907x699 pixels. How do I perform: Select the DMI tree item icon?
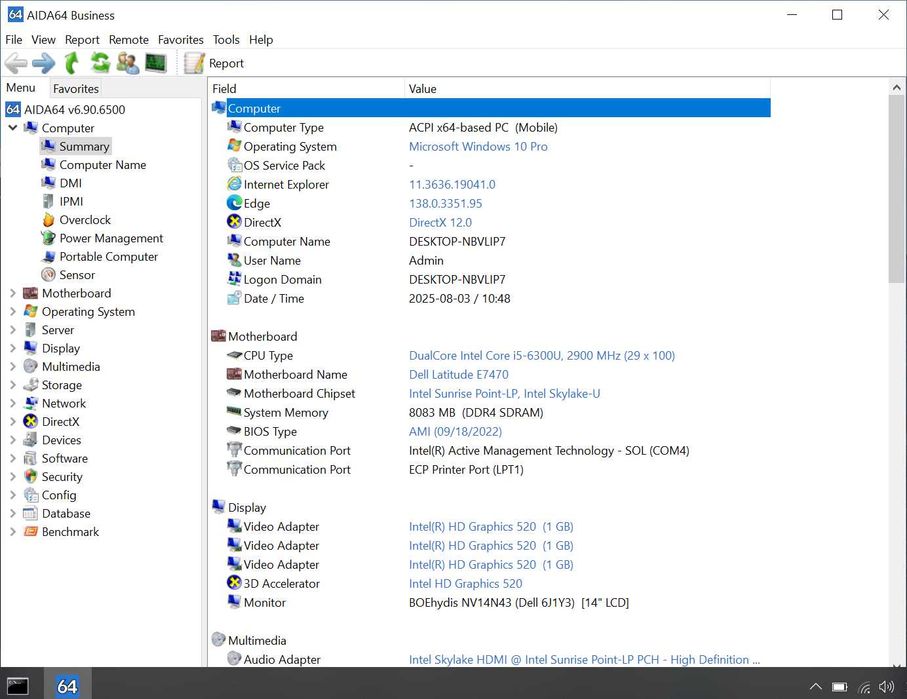click(x=49, y=183)
